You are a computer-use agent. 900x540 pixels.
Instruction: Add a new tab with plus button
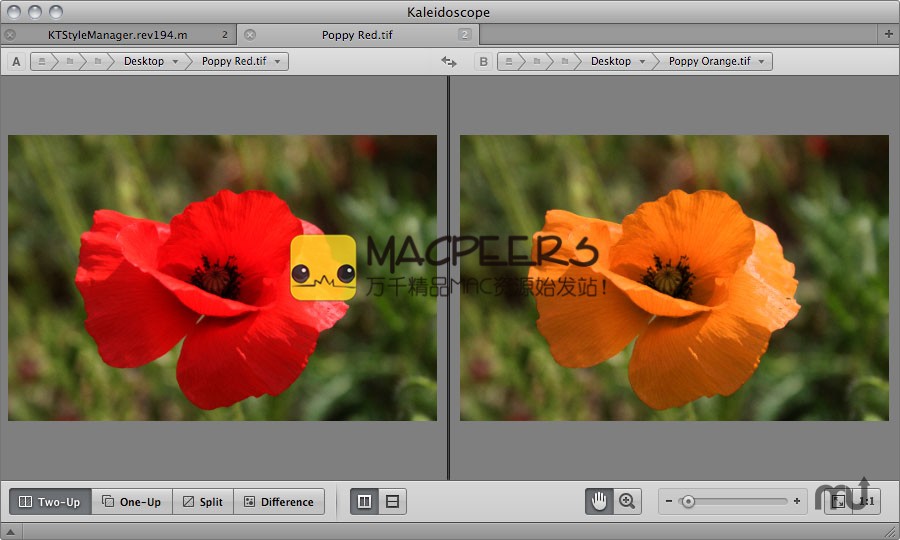888,34
